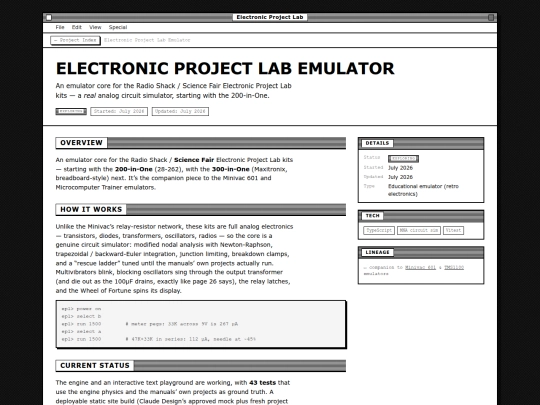Click bold Science Fair text in Overview

point(194,160)
